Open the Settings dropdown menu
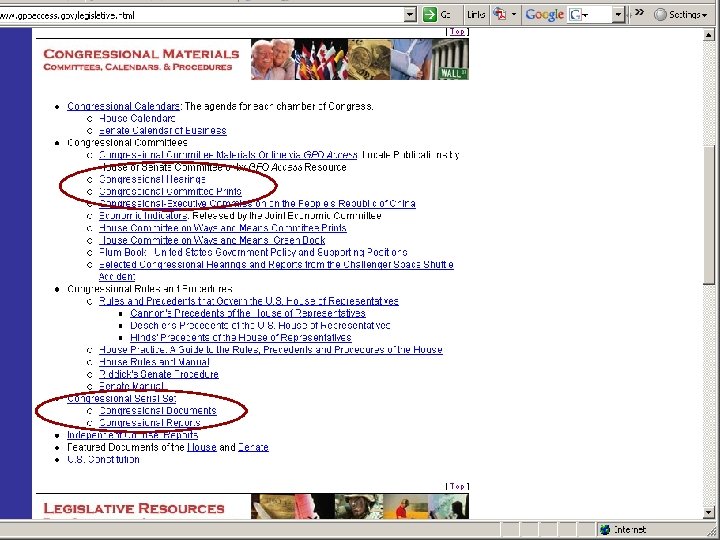The image size is (720, 540). [687, 15]
